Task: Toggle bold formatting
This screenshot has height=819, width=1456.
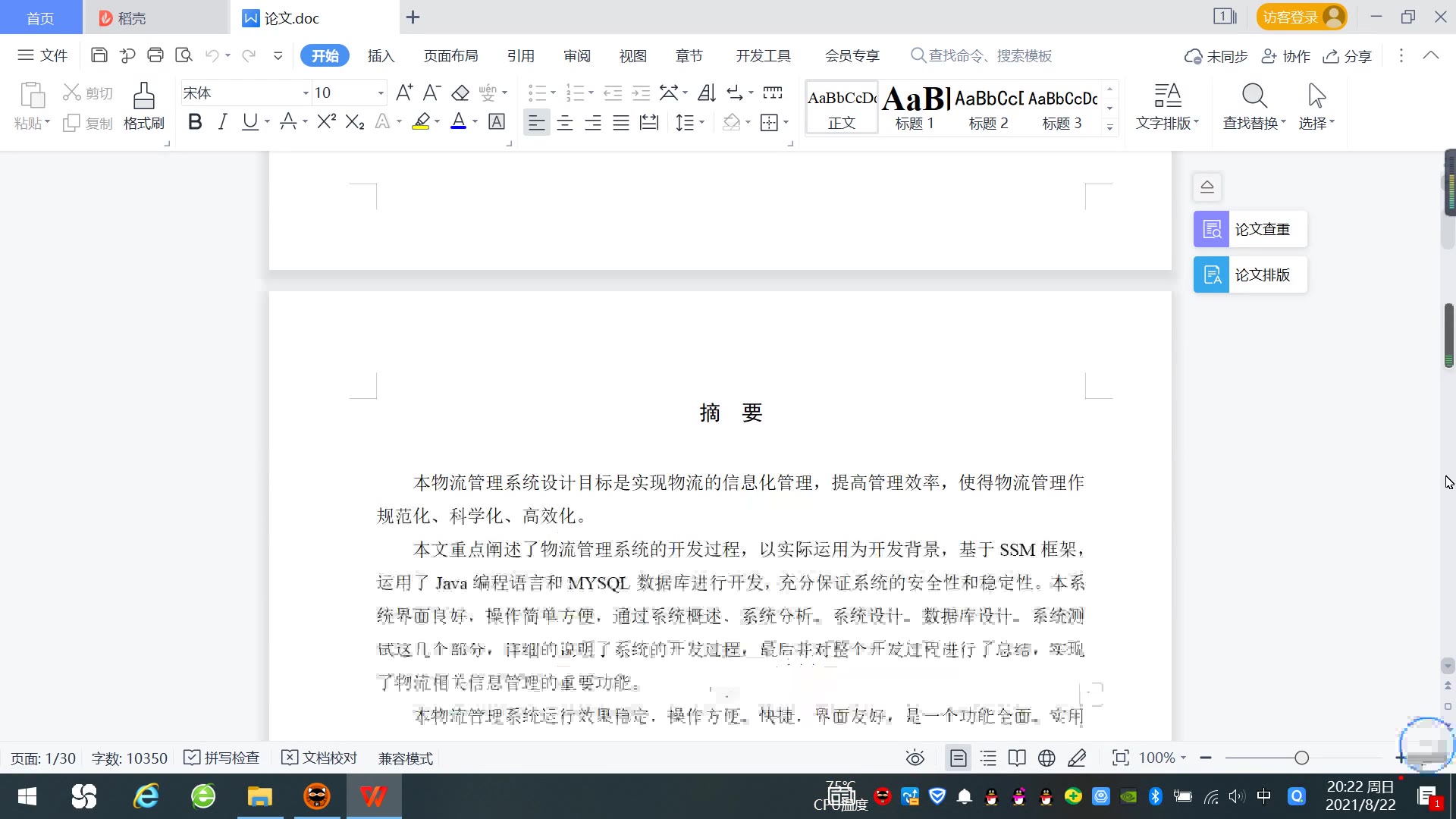Action: [195, 122]
